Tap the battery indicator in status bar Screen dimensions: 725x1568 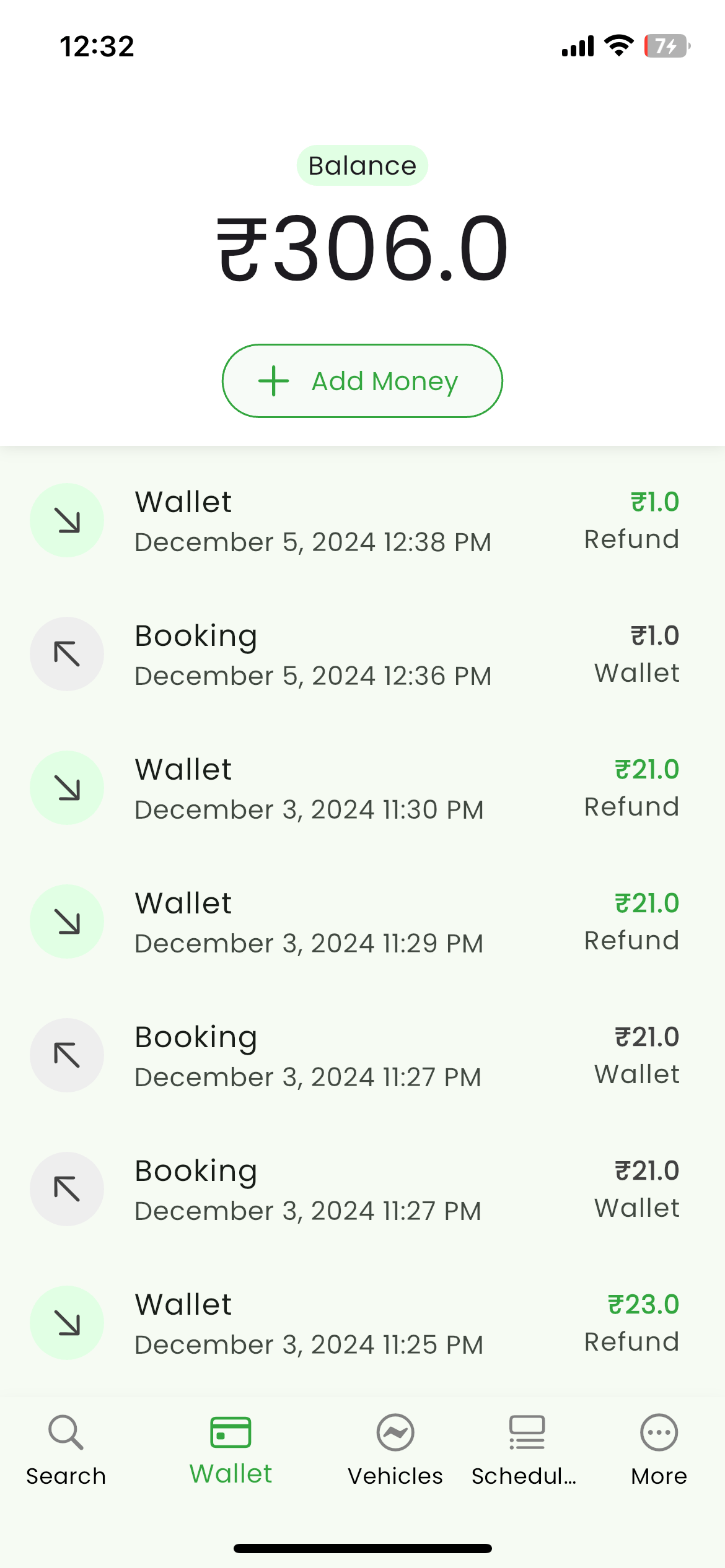coord(667,46)
